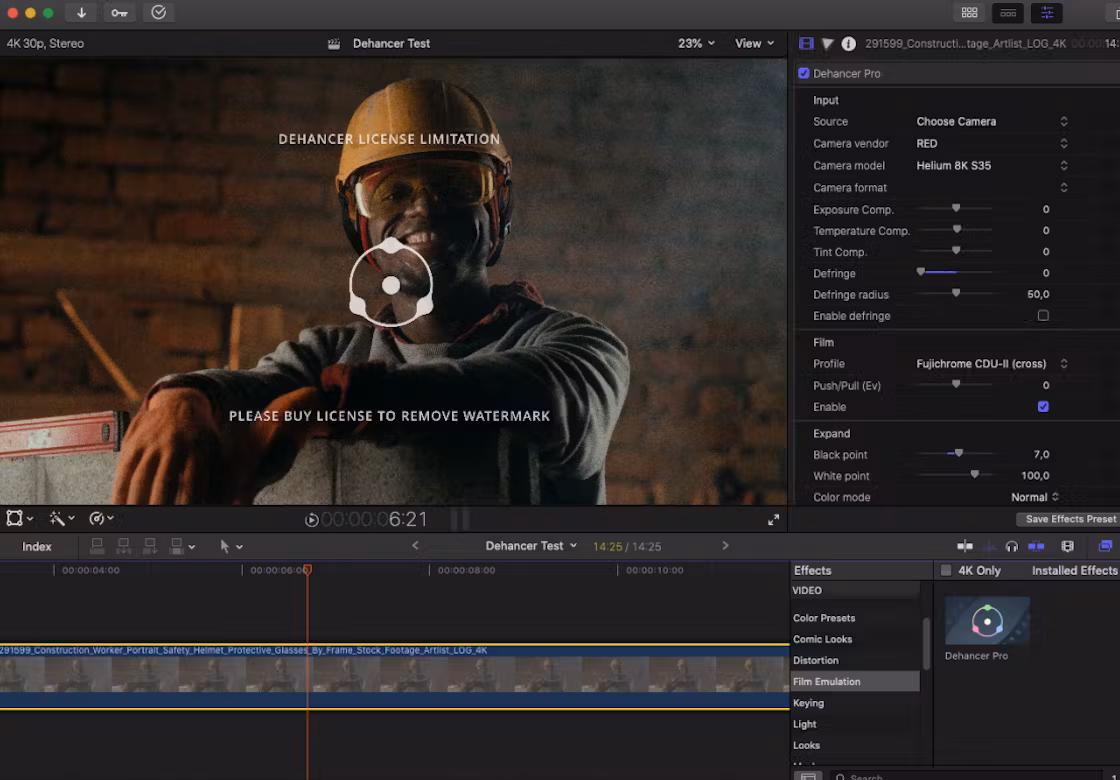Open Camera model Helium 8K S35 dropdown
Viewport: 1120px width, 780px height.
pyautogui.click(x=992, y=166)
